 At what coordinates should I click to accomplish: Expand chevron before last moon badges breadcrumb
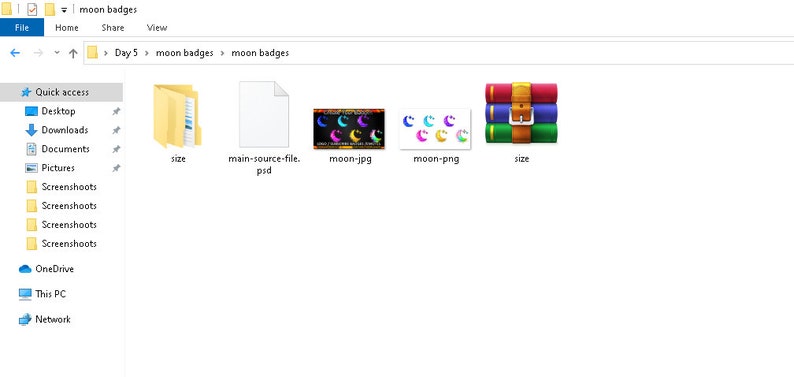coord(222,53)
